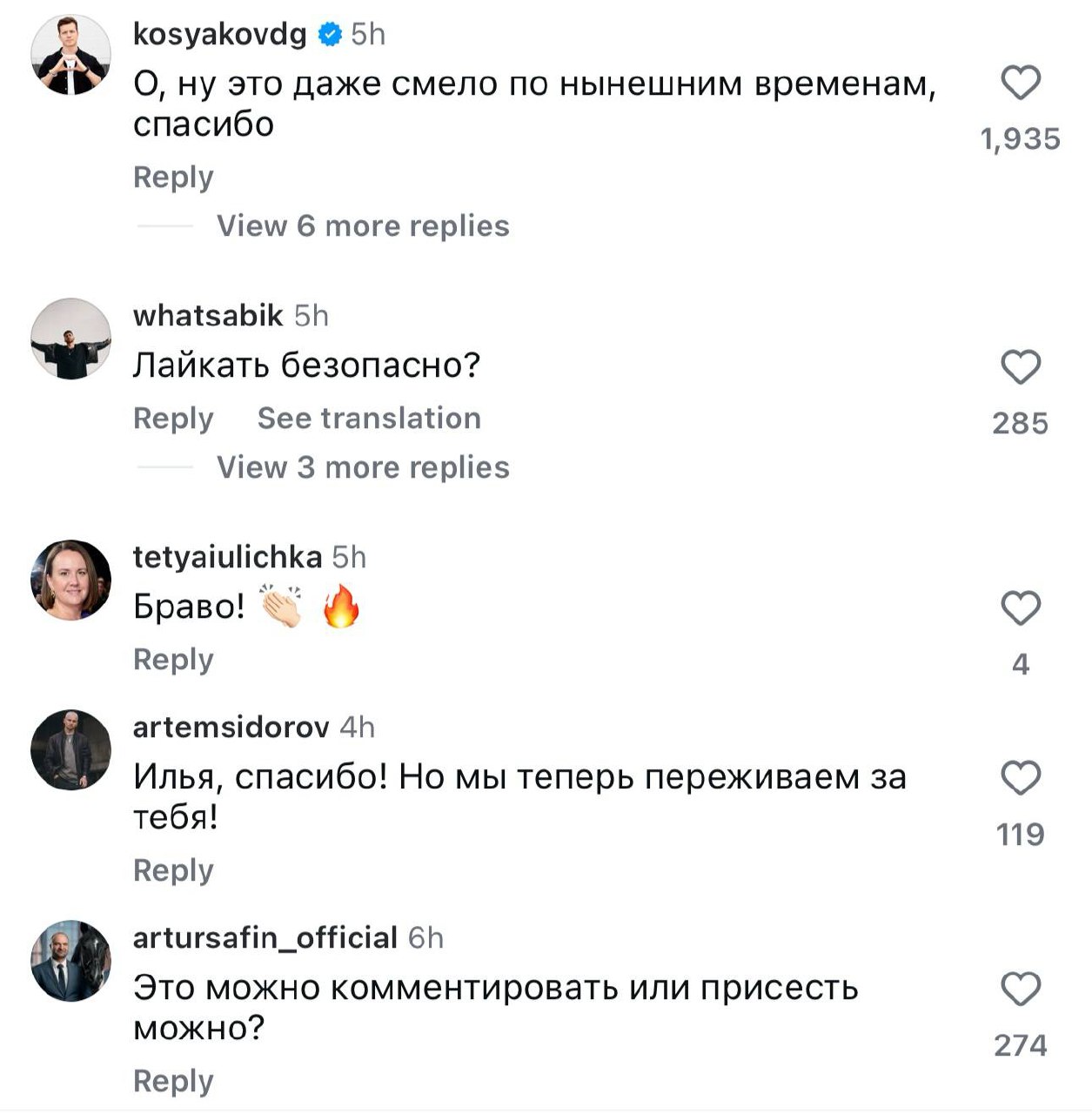Like artemsidorov's comment heart
Image resolution: width=1092 pixels, height=1114 pixels.
1021,778
